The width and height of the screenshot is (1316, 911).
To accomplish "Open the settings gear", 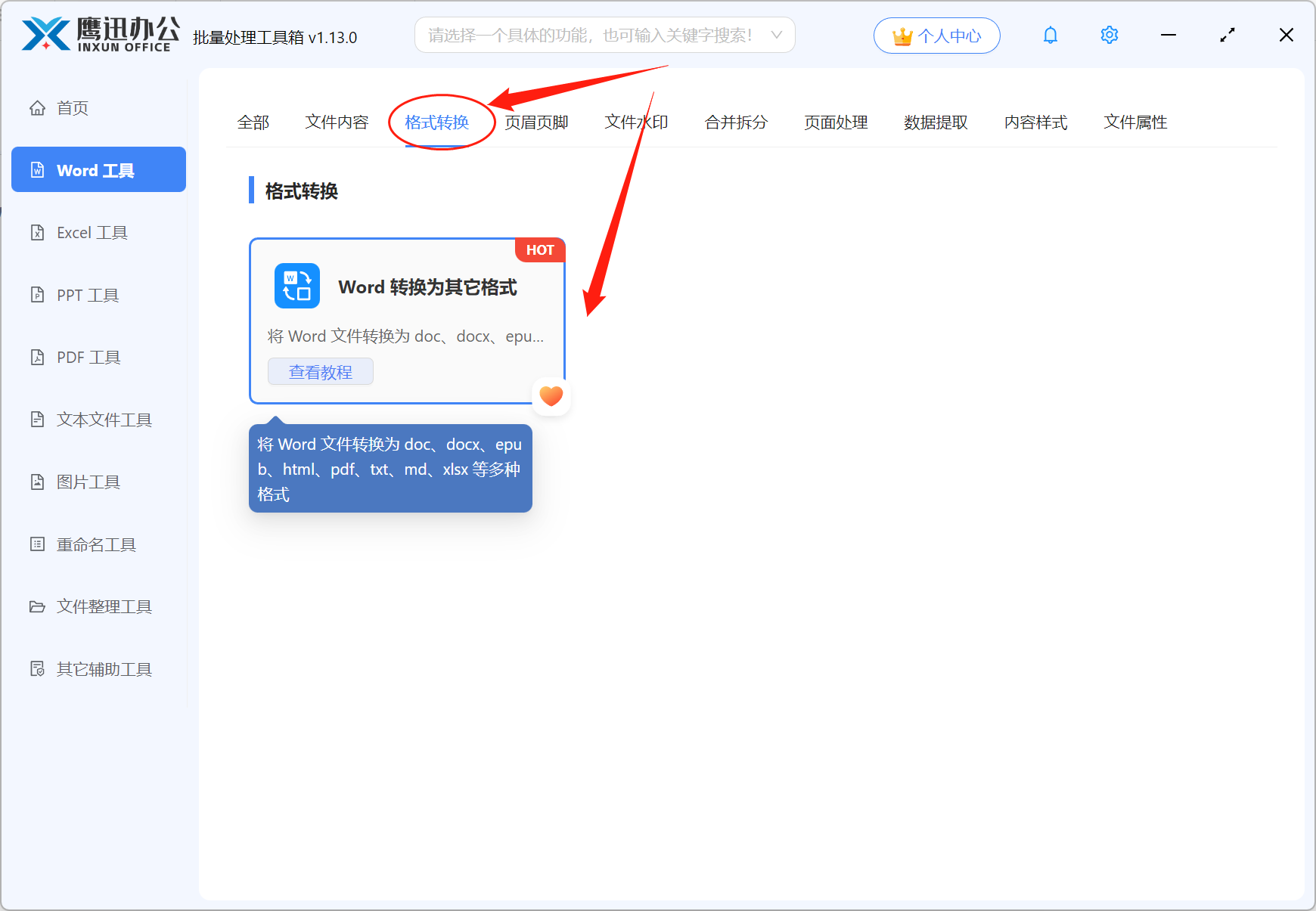I will [1109, 35].
